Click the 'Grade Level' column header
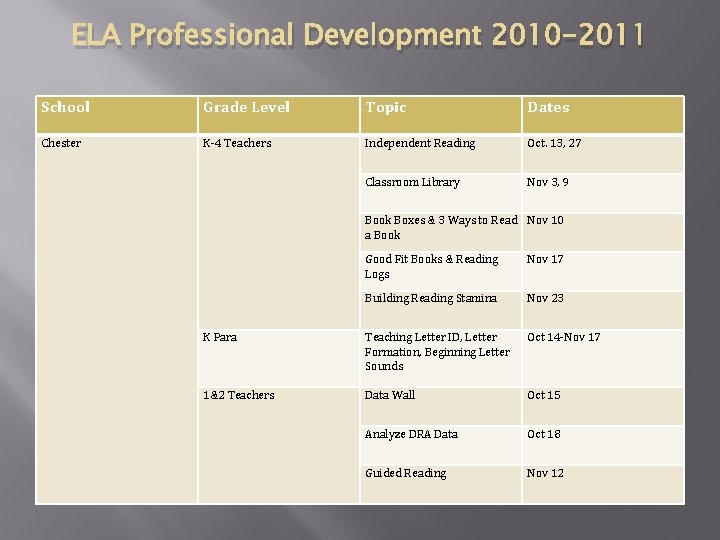Viewport: 720px width, 540px height. click(279, 115)
